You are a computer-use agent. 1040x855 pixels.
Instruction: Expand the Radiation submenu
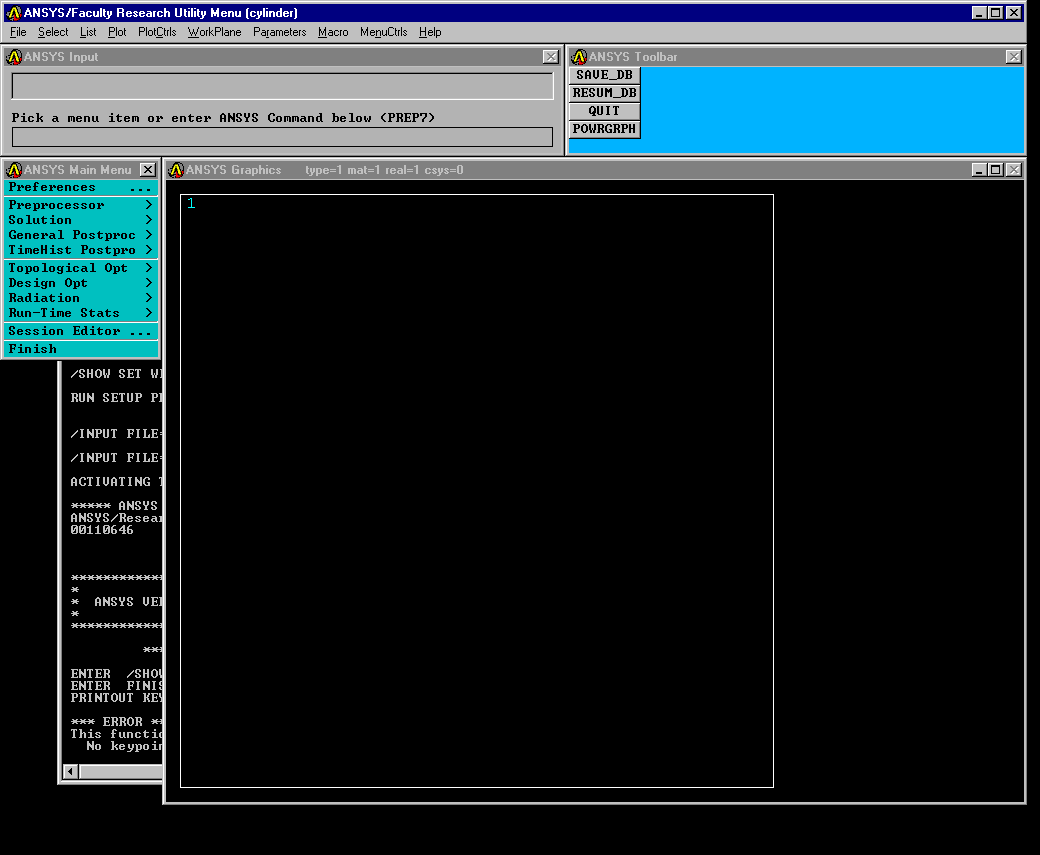pos(81,298)
